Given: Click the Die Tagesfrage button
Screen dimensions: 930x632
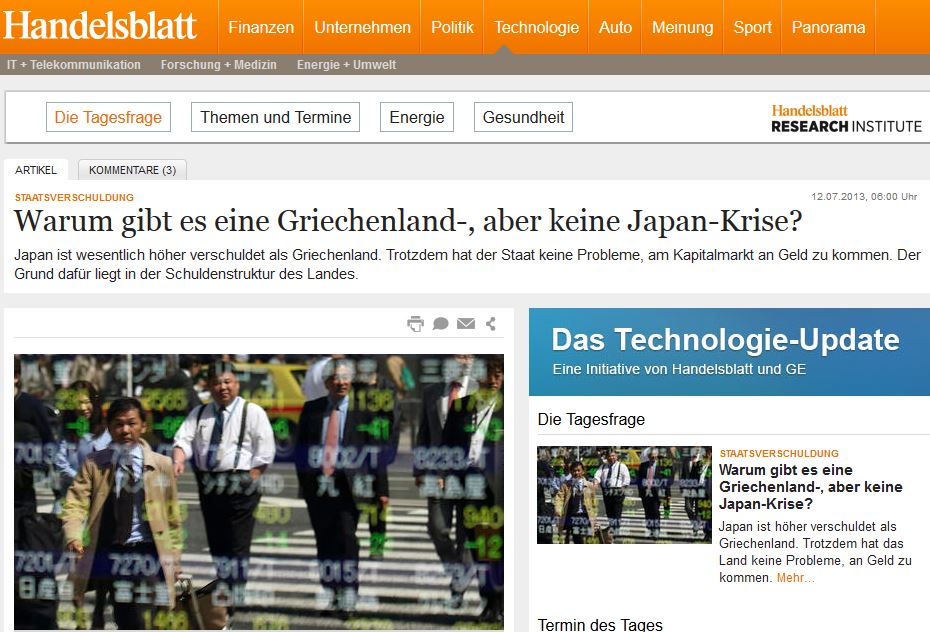Looking at the screenshot, I should (107, 116).
